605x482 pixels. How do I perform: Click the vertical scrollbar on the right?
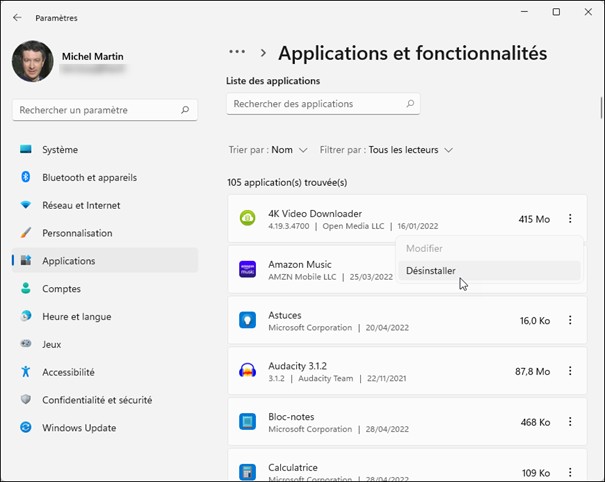pos(600,108)
